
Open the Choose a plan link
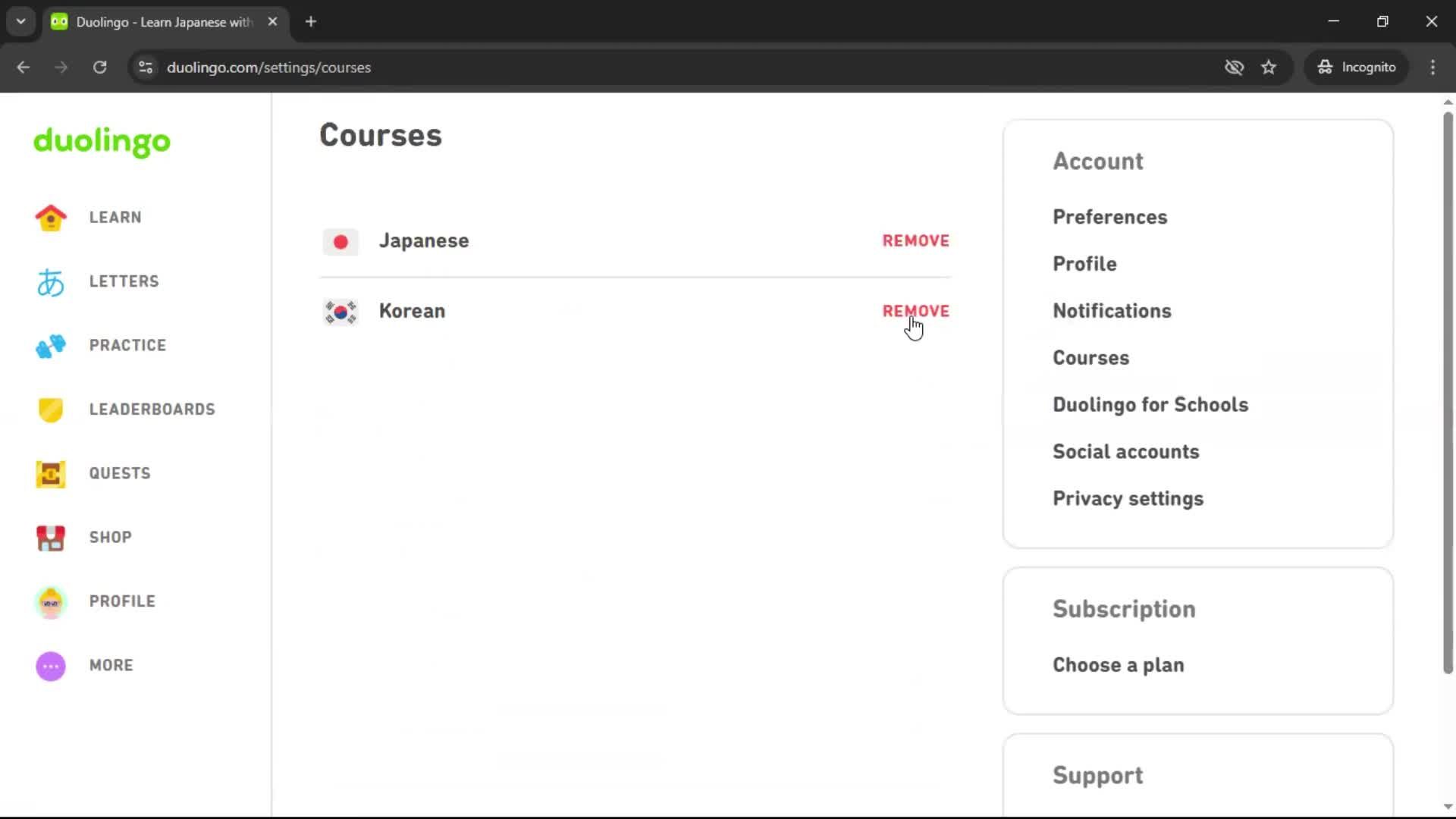click(x=1118, y=665)
